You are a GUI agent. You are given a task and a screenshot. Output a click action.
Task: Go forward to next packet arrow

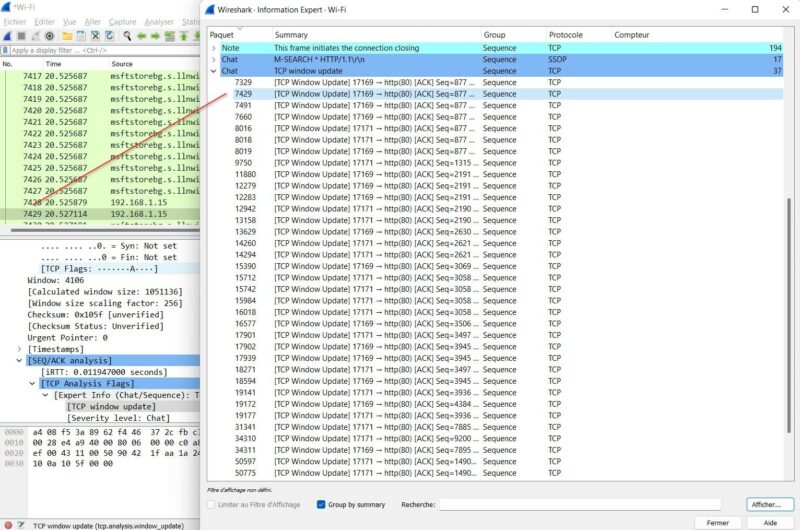click(x=155, y=36)
